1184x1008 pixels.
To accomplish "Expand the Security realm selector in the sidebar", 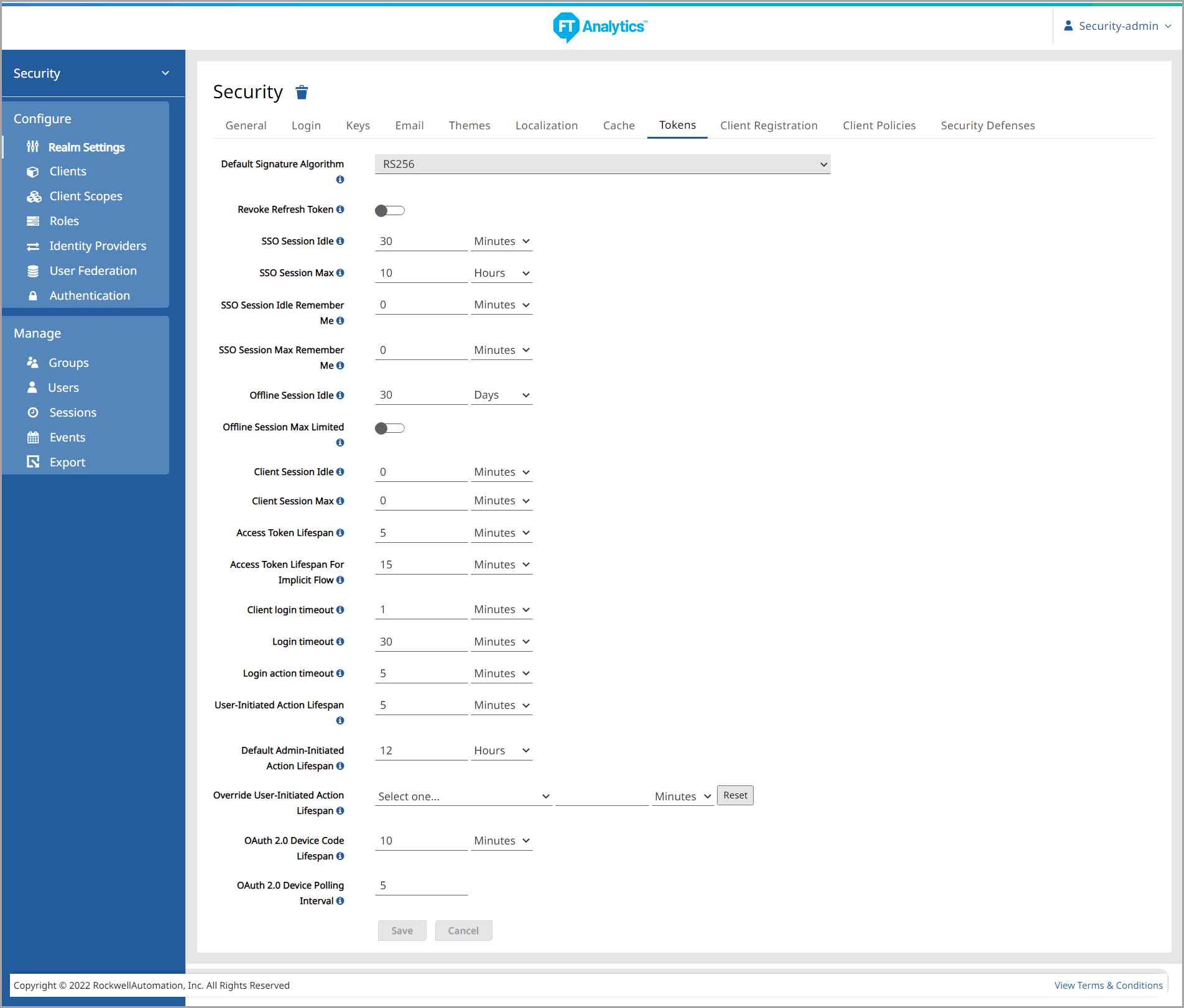I will click(x=93, y=73).
